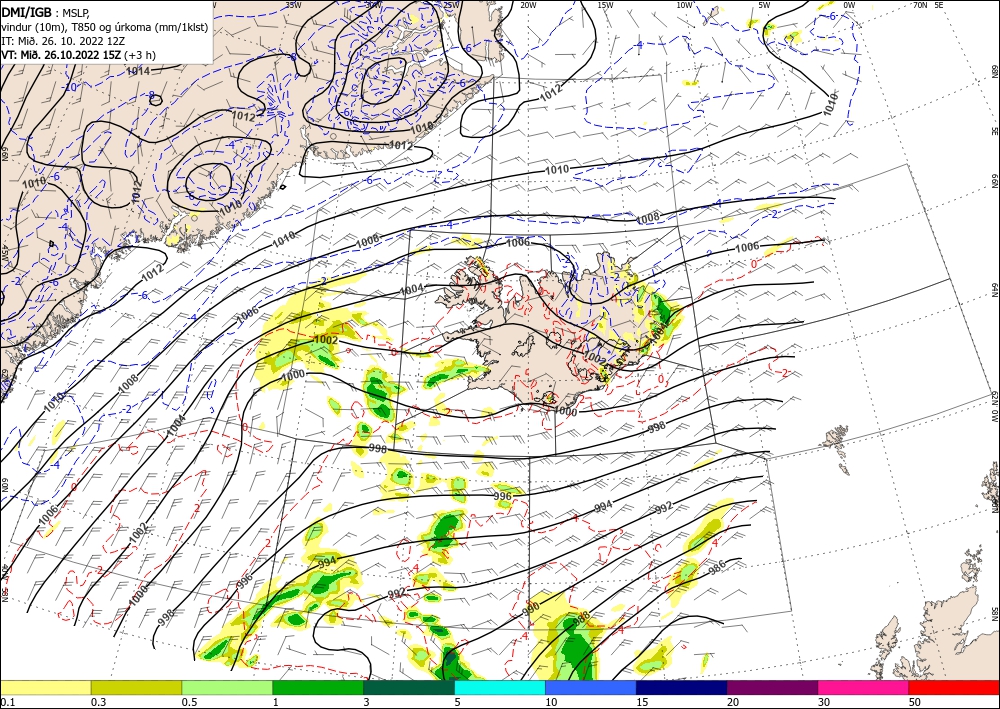The width and height of the screenshot is (1000, 709).
Task: Click the legend value '10'
Action: (x=550, y=702)
